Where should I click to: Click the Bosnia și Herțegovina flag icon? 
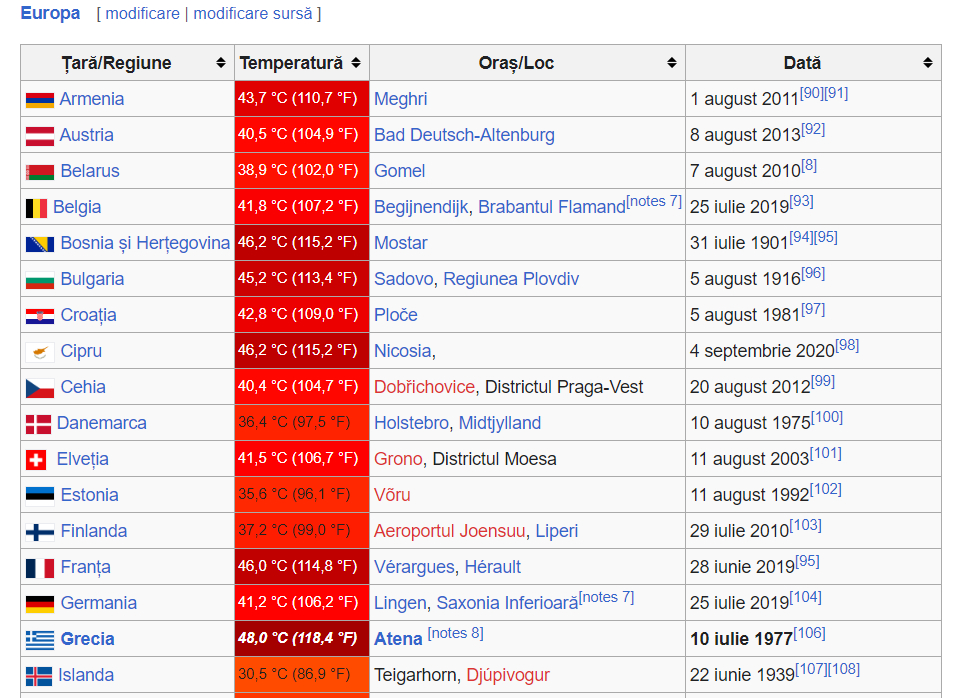point(40,243)
